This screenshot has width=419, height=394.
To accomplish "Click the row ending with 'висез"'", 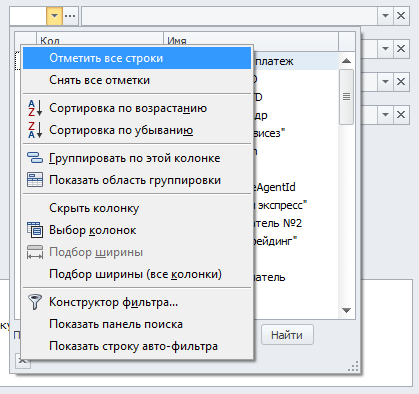I will (296, 133).
